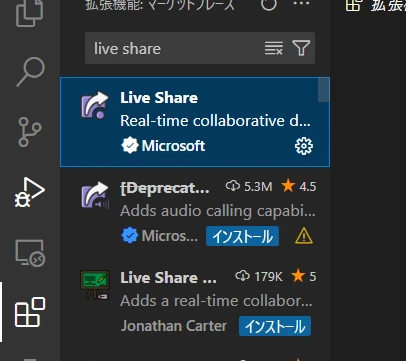Image resolution: width=406 pixels, height=361 pixels.
Task: Click the extensions list scrollbar thumb
Action: point(323,90)
